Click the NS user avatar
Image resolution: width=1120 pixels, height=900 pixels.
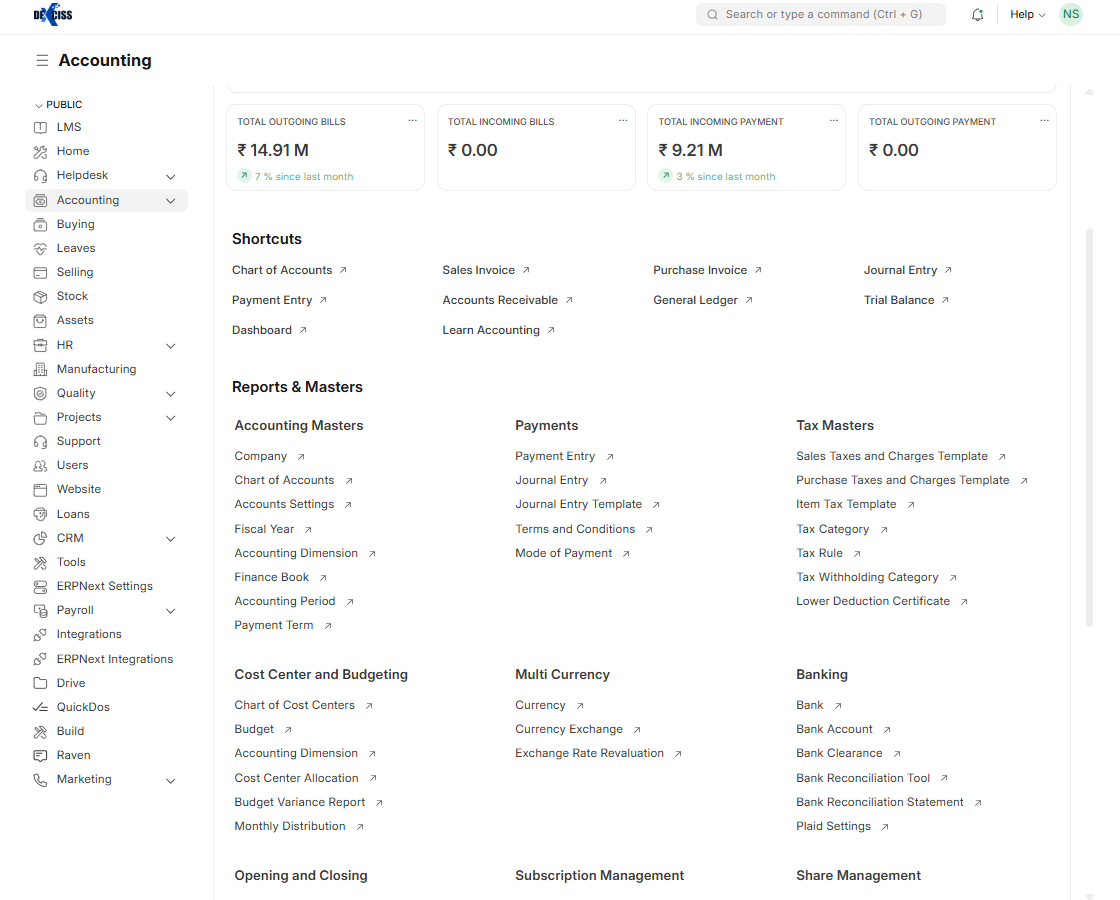pos(1071,14)
